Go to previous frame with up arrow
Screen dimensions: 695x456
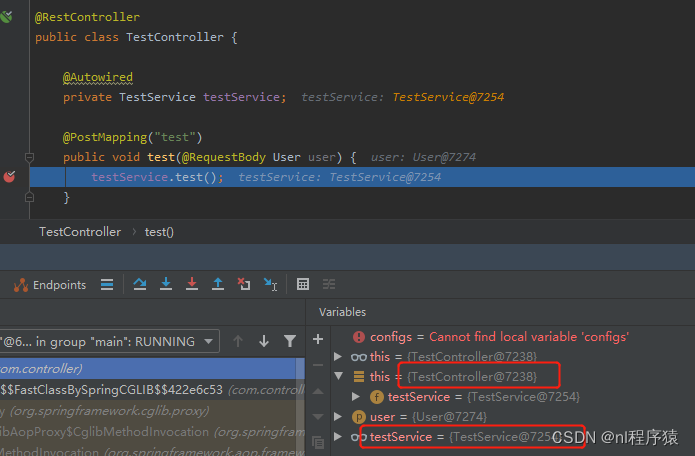point(238,341)
